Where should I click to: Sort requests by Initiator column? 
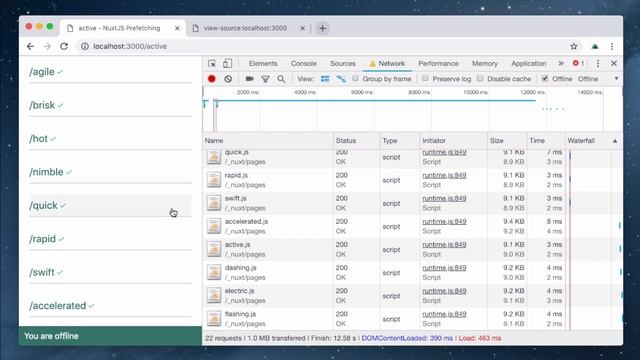click(453, 141)
